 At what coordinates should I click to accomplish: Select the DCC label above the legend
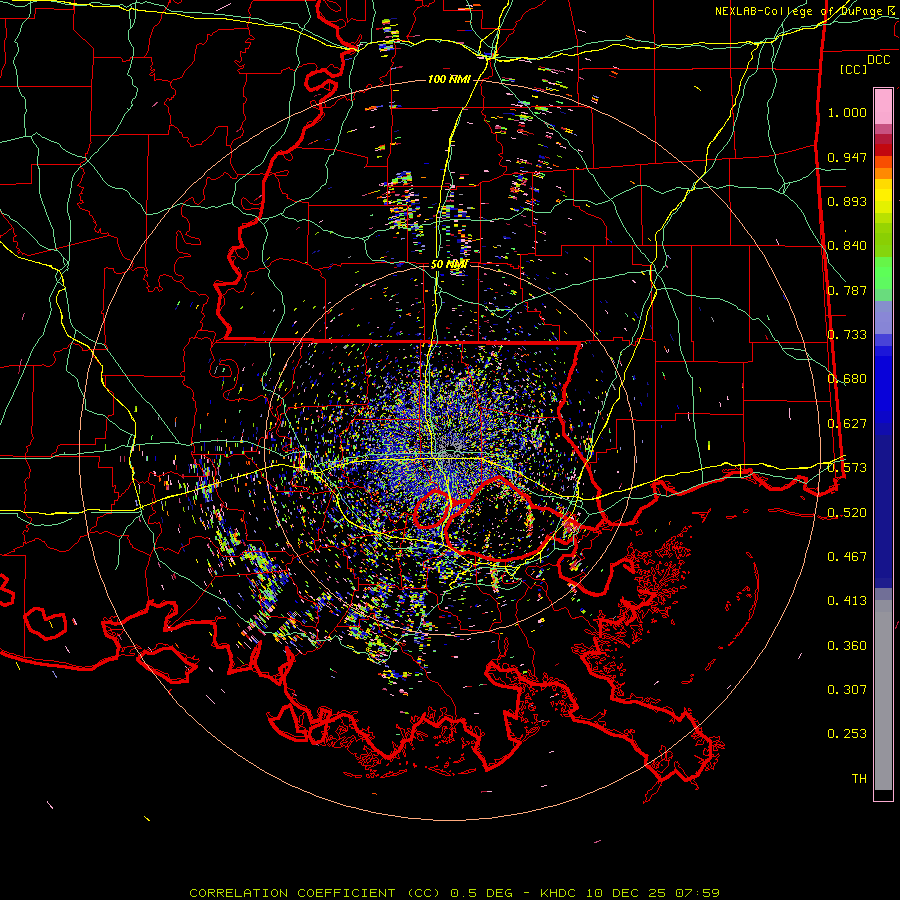click(878, 60)
